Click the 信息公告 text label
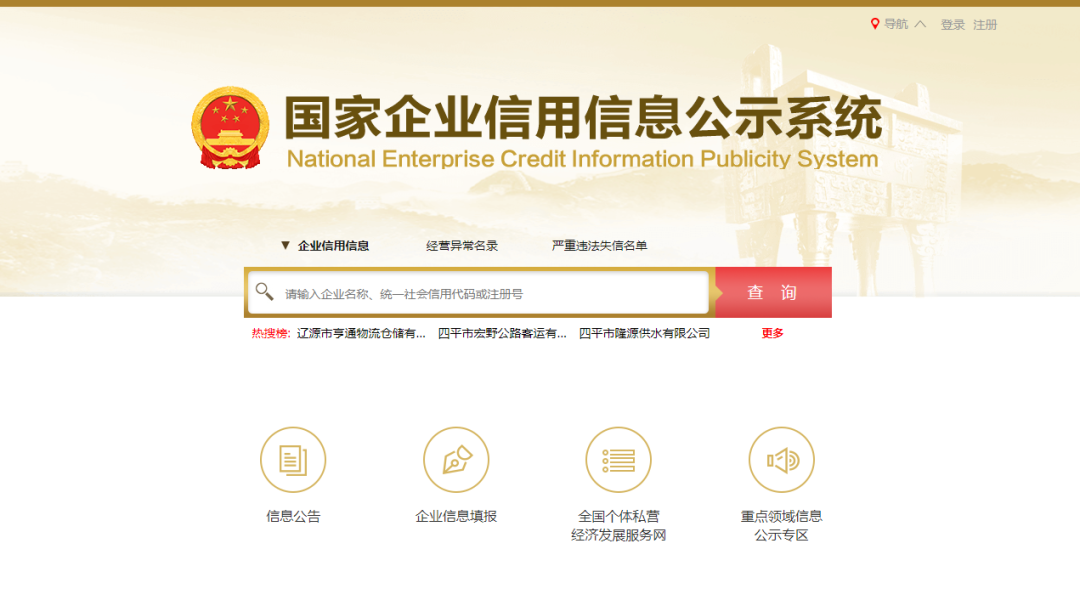 (293, 517)
